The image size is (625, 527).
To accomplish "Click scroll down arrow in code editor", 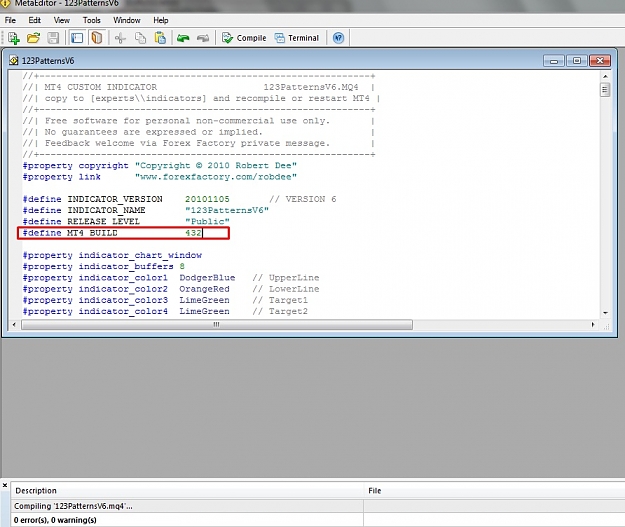I will 605,313.
